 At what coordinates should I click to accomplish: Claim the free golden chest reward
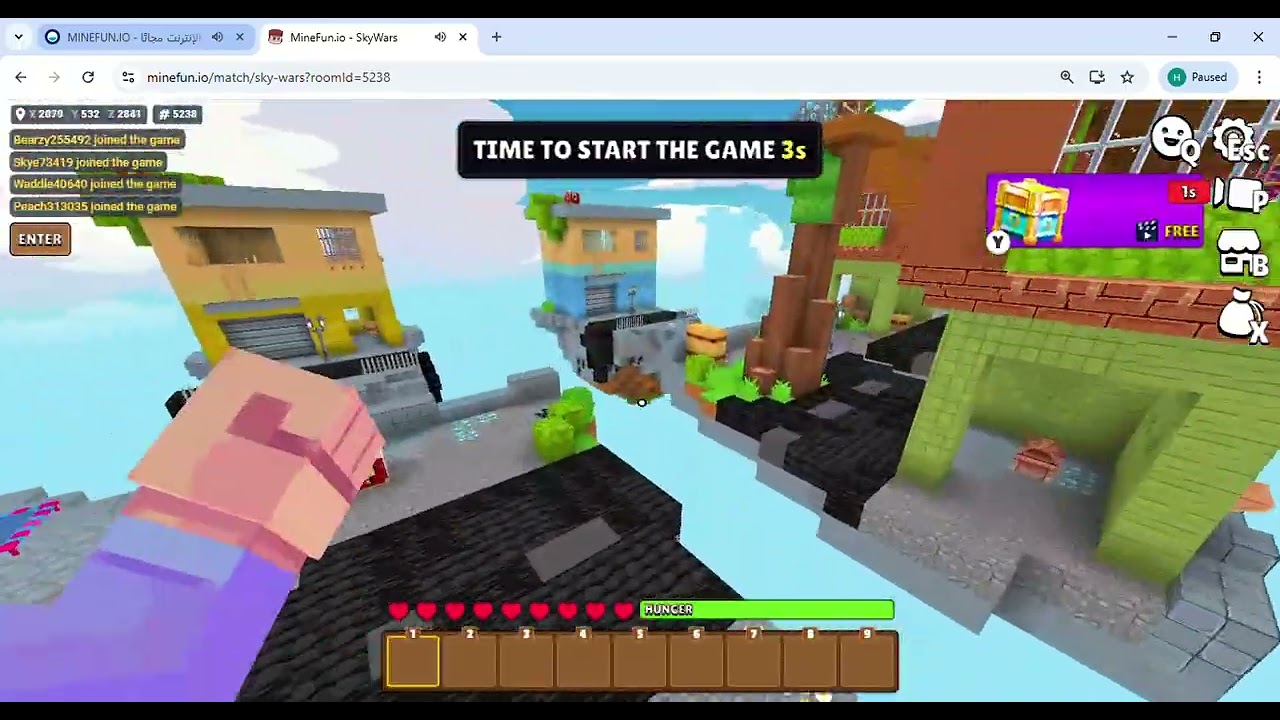(1094, 211)
